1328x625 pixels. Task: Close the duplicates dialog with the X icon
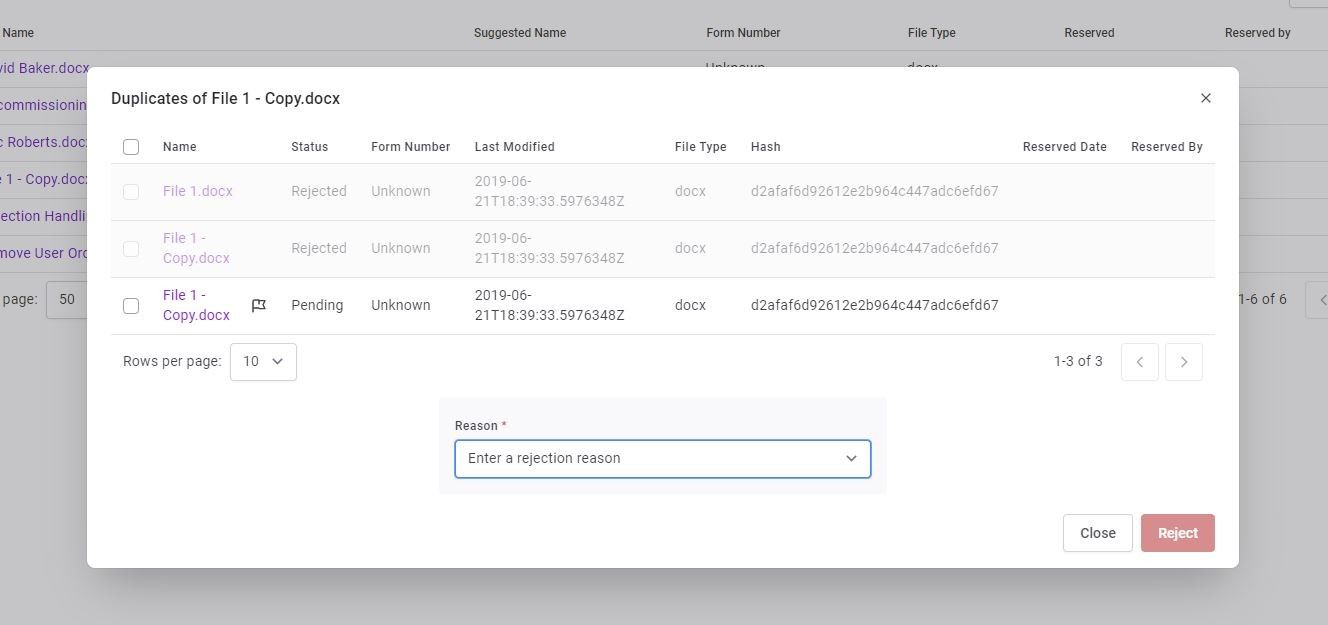click(x=1205, y=98)
